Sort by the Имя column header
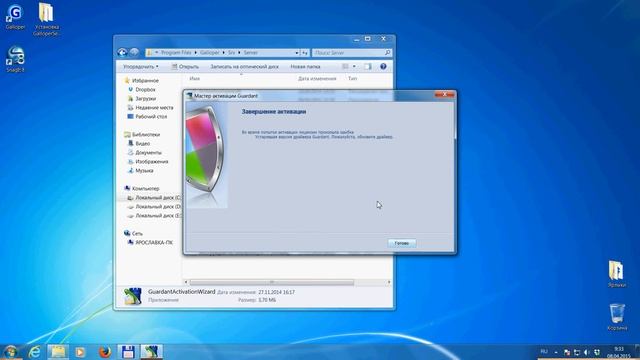The height and width of the screenshot is (360, 640). click(195, 78)
